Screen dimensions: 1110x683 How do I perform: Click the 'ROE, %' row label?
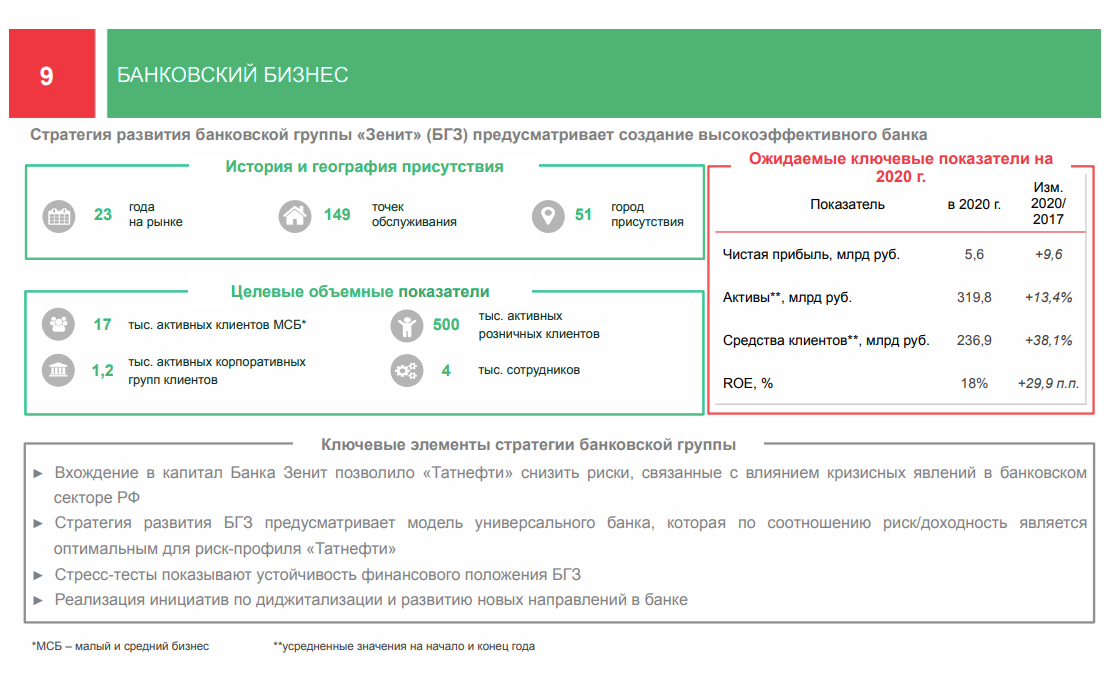click(748, 384)
